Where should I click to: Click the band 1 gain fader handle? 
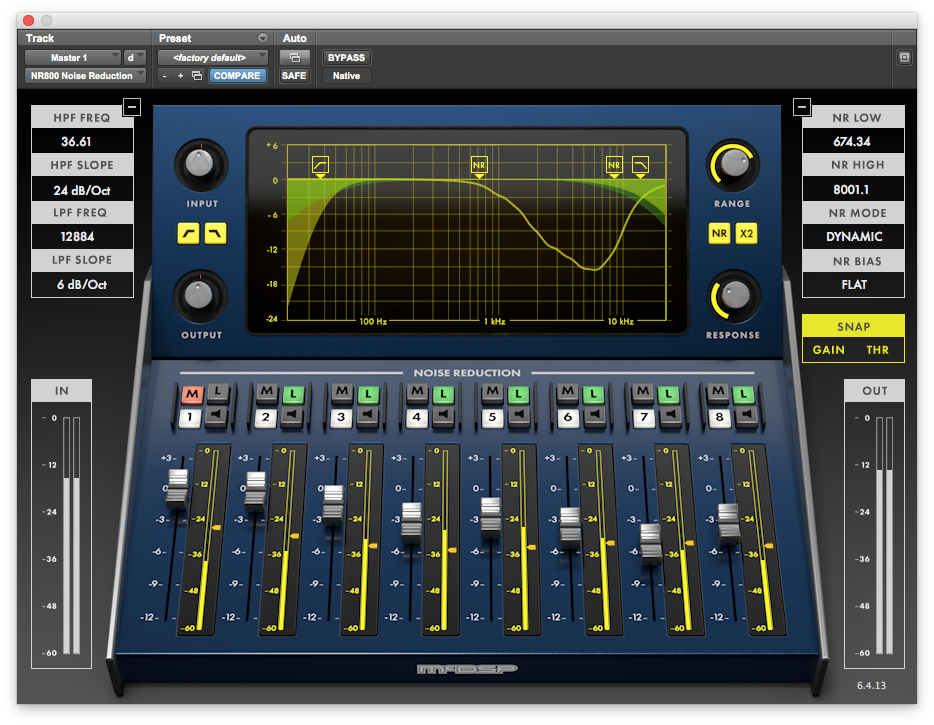tap(177, 488)
